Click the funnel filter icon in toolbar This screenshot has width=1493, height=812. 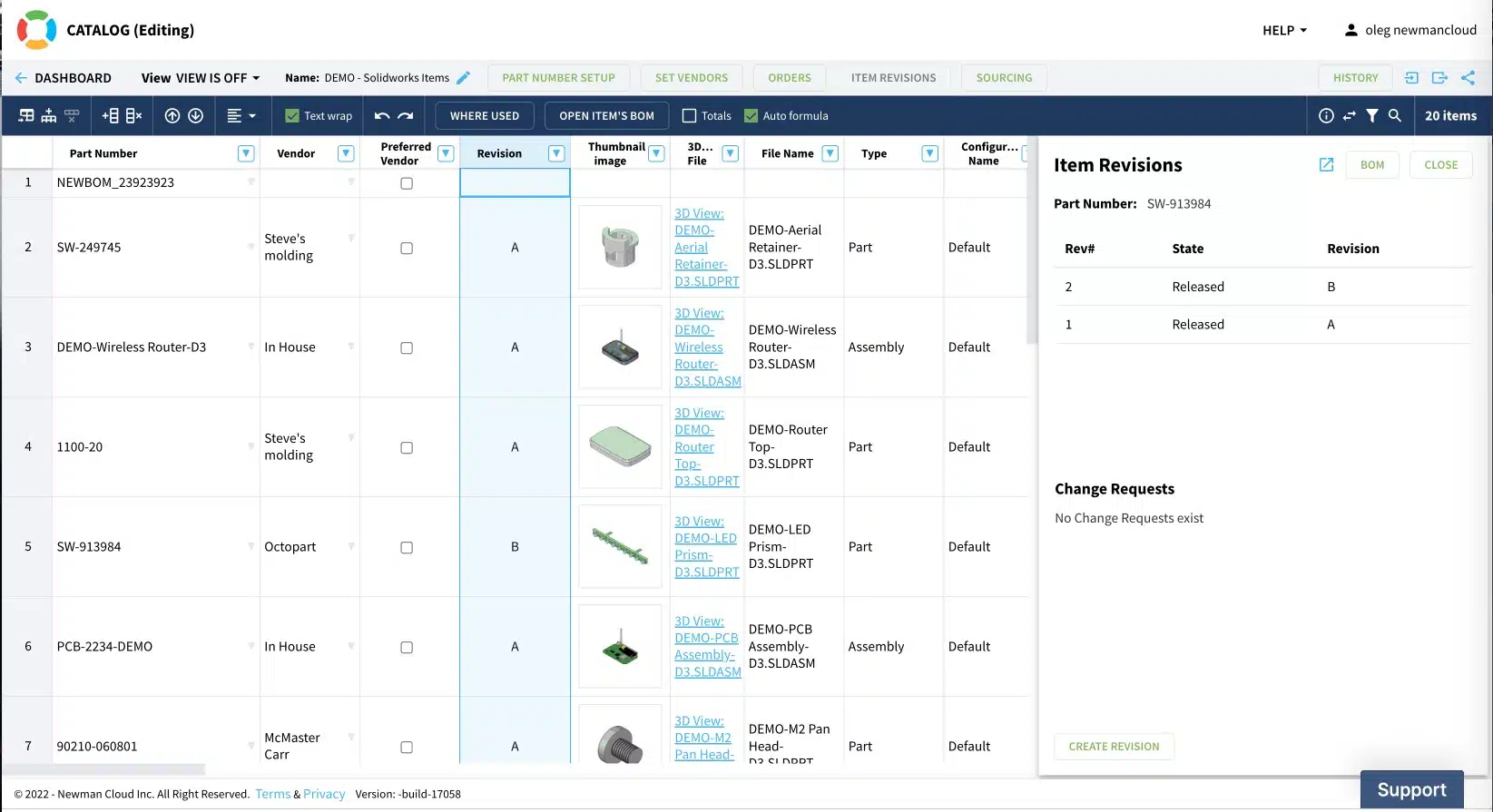[x=1372, y=116]
